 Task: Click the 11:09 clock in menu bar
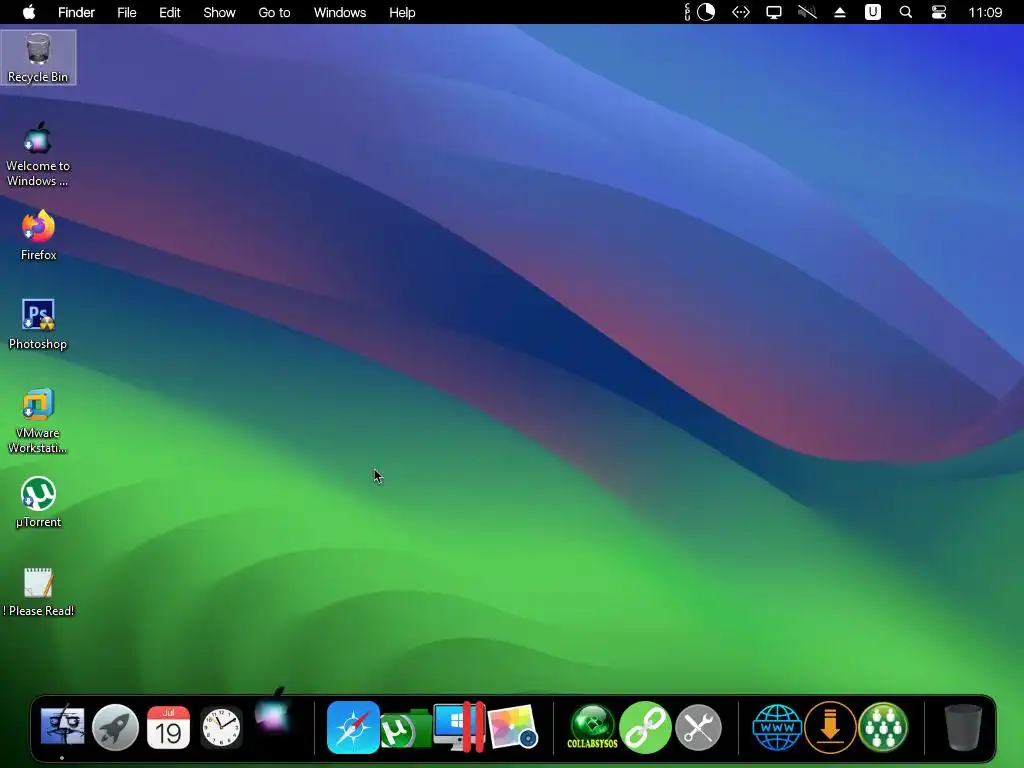click(985, 12)
